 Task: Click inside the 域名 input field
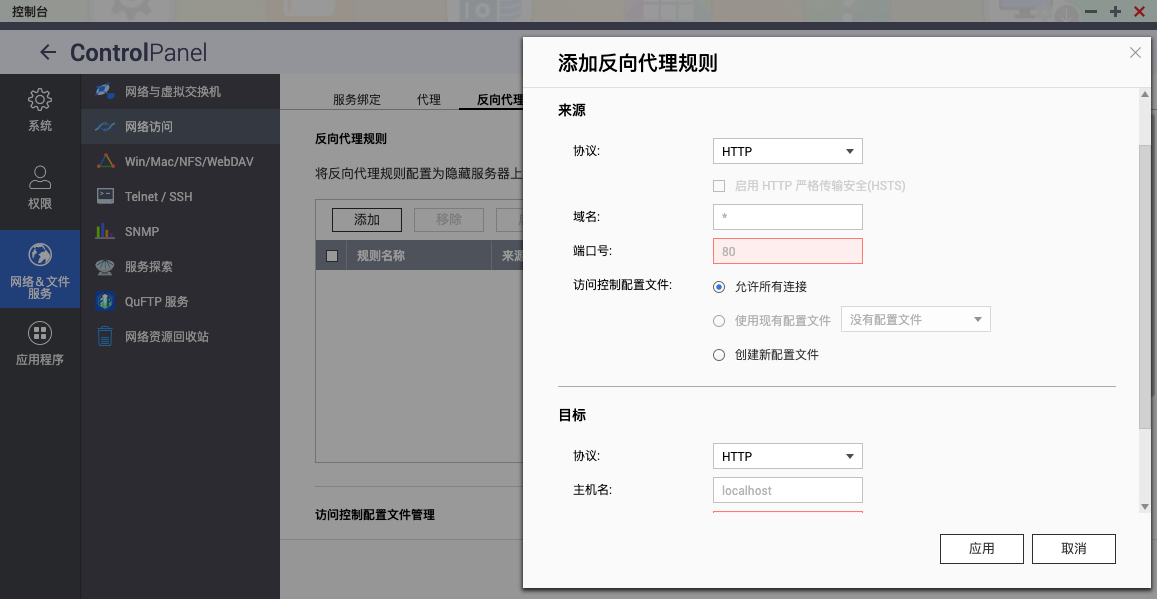coord(787,217)
